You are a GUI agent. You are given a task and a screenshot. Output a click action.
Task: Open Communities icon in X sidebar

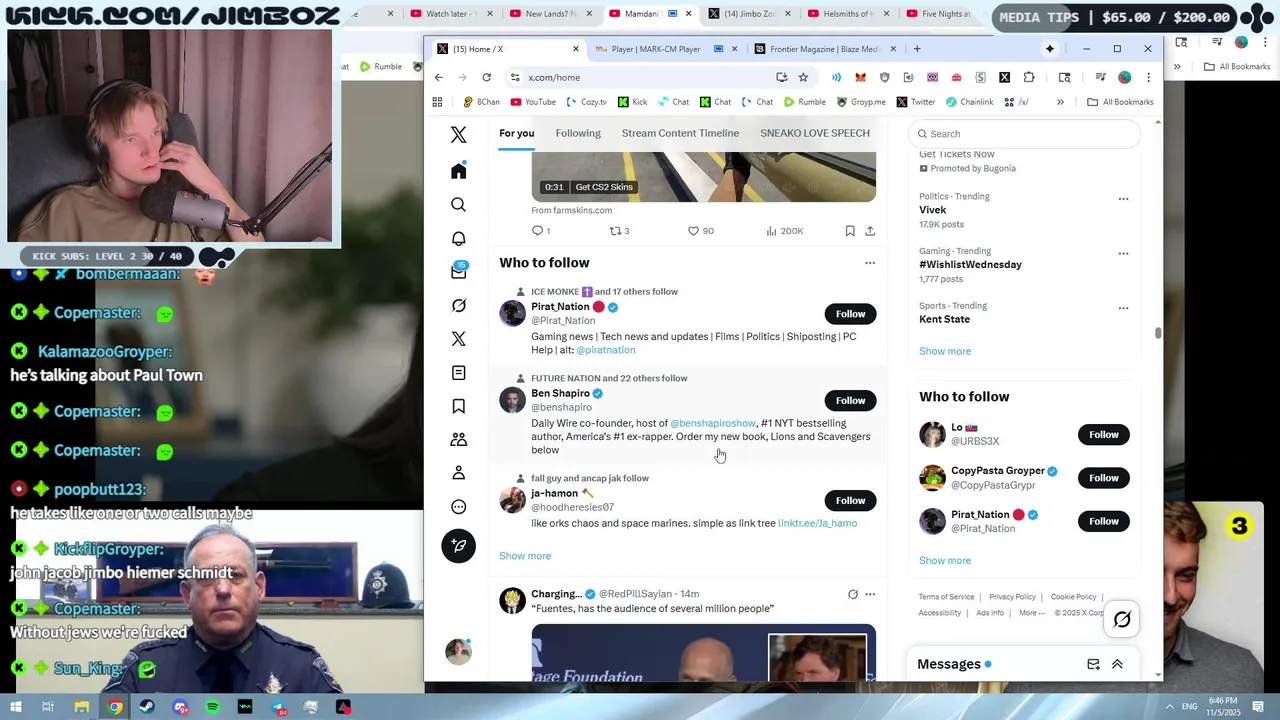(x=458, y=439)
